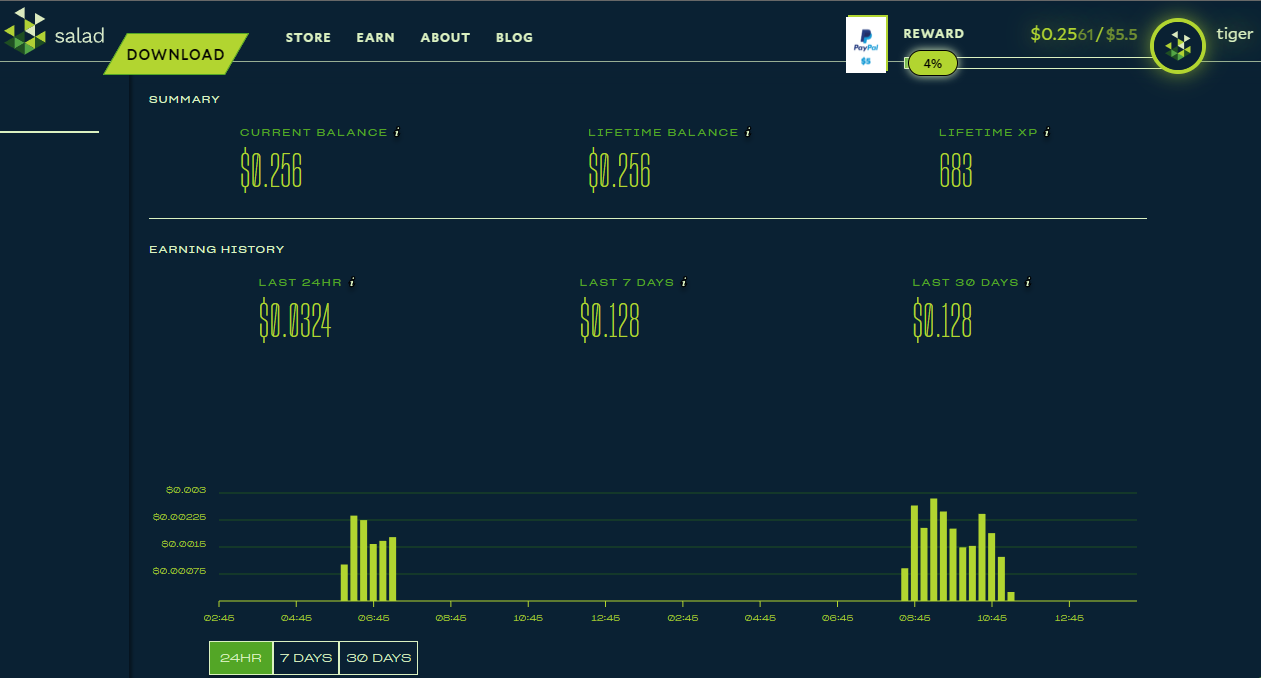The image size is (1261, 678).
Task: Select the 24HR chart range
Action: 241,658
